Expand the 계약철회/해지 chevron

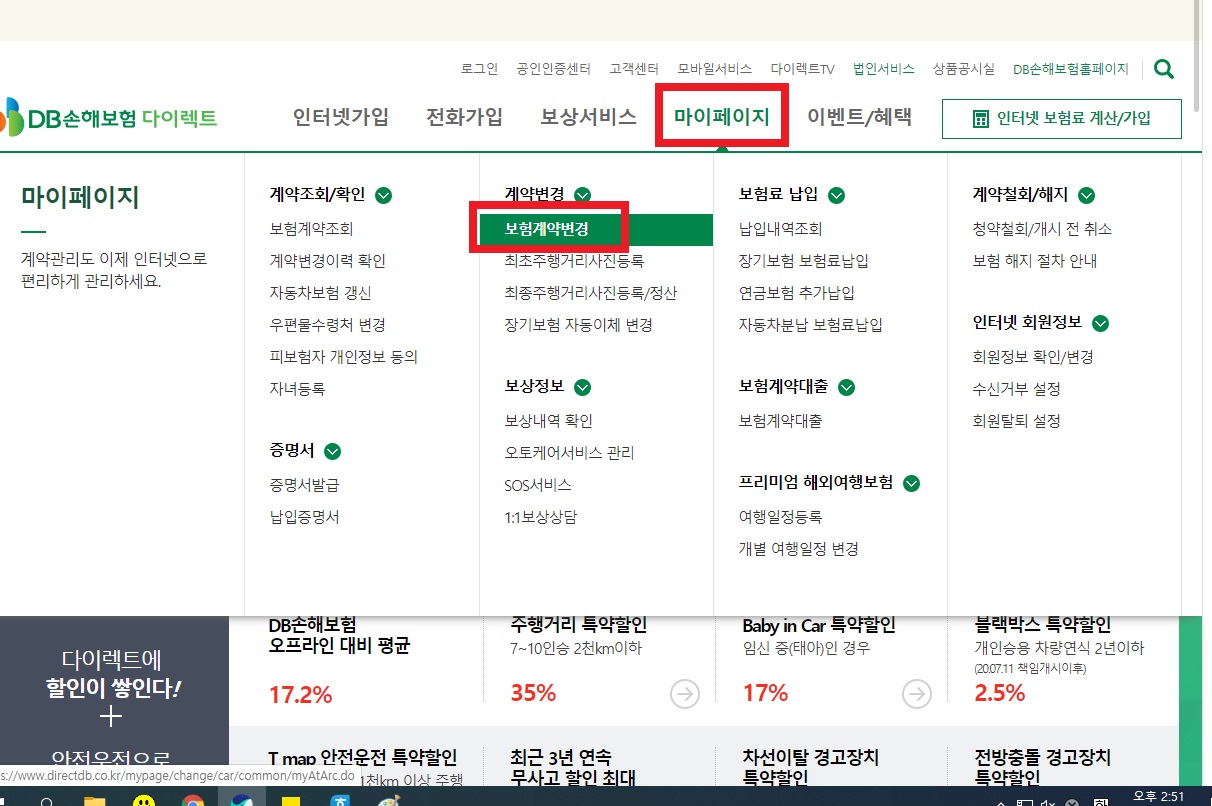tap(1087, 195)
